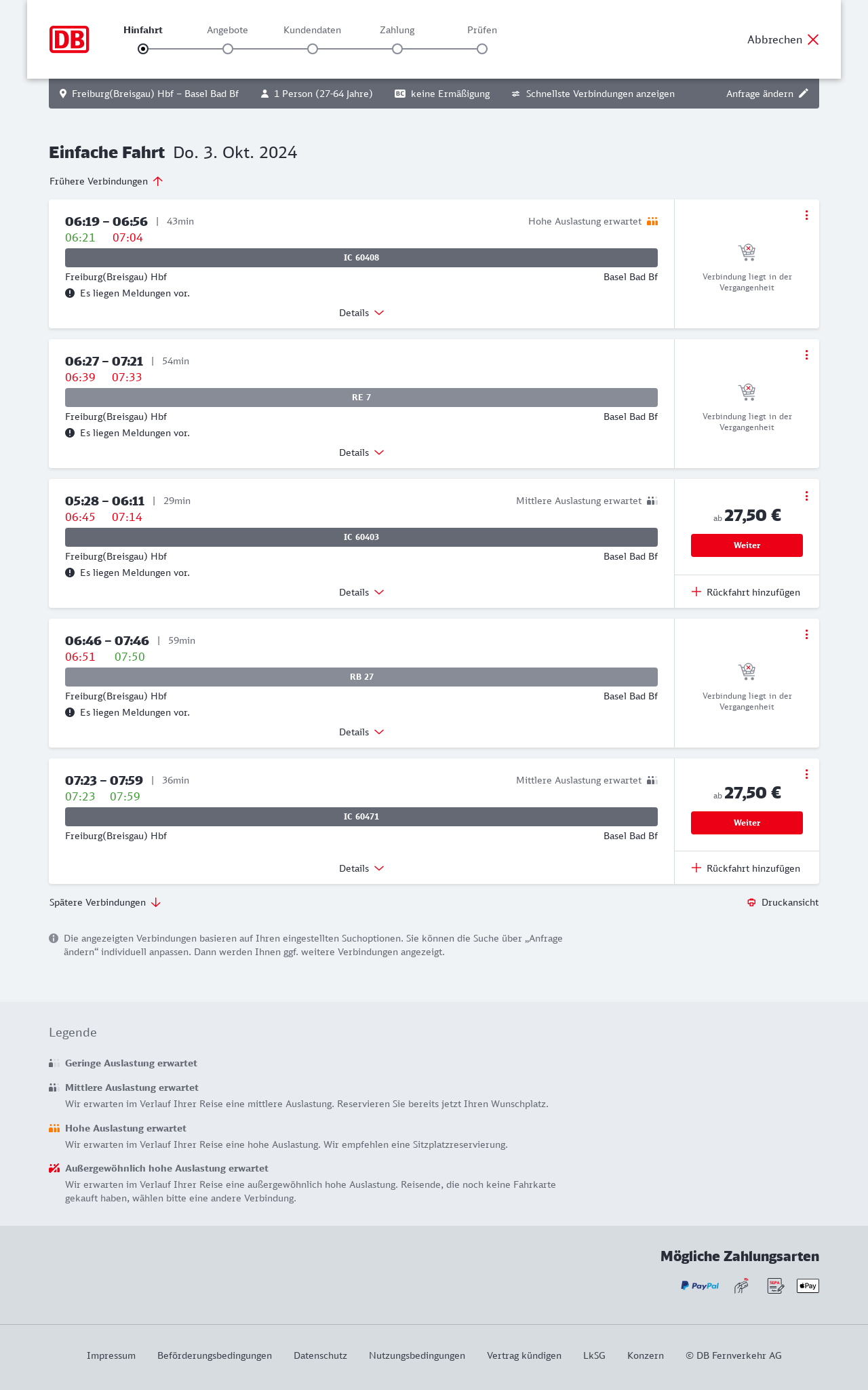Add return trip for IC 60471 connection
Screen dimensions: 868x1390
(746, 868)
